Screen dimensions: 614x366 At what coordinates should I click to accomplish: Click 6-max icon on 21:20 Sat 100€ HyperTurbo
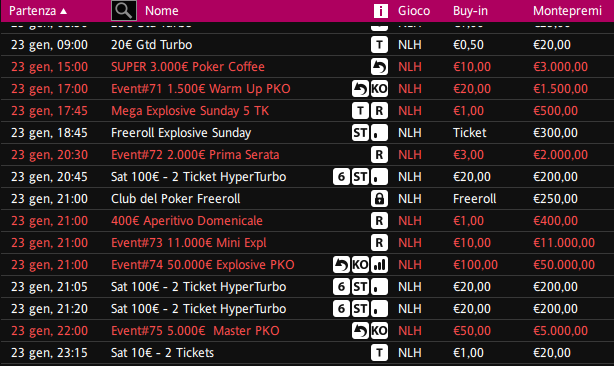[341, 309]
